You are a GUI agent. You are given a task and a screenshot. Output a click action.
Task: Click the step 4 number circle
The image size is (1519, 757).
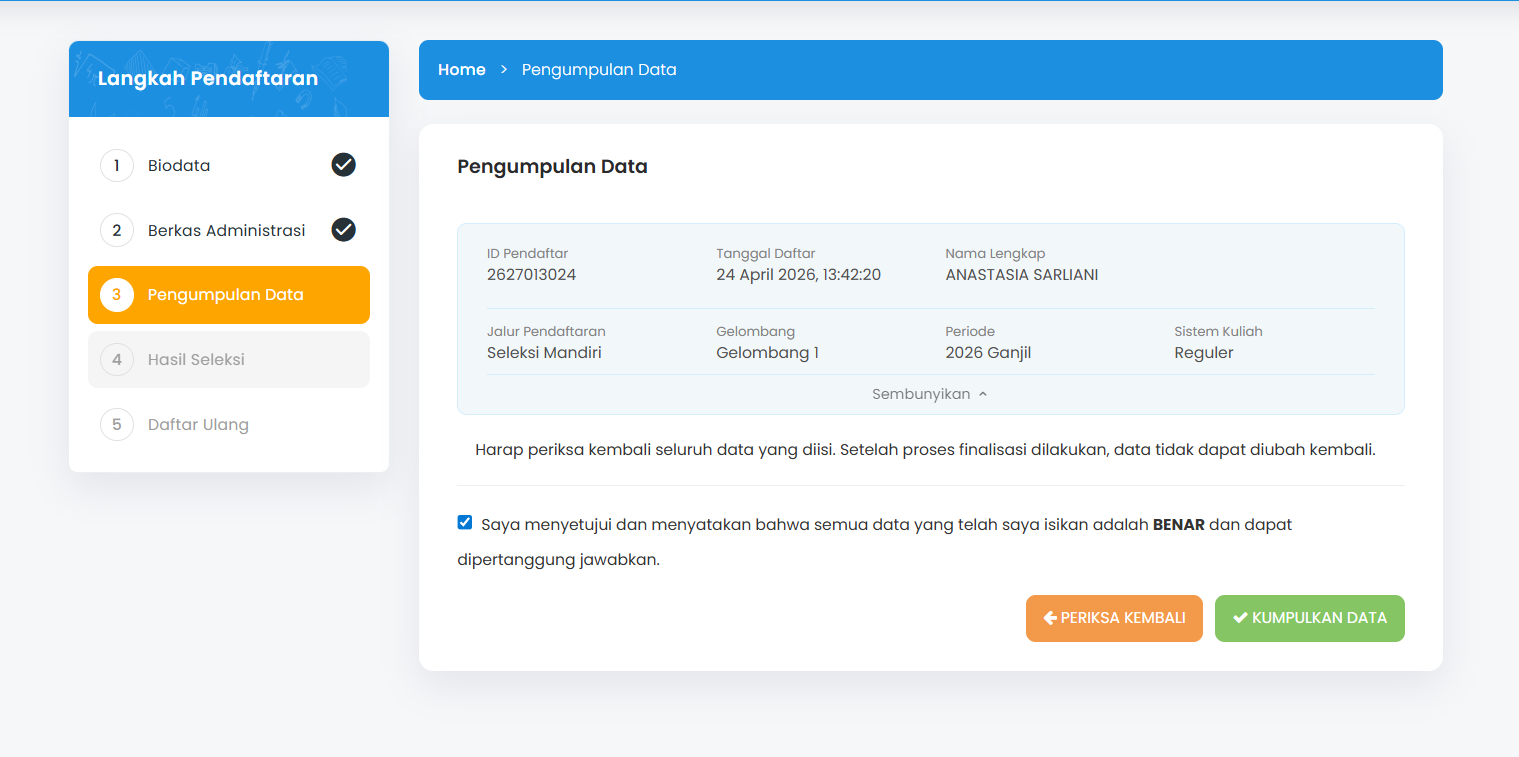click(x=117, y=359)
